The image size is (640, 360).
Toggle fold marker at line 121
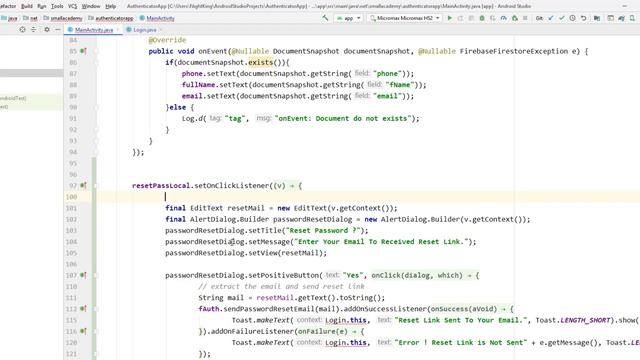tap(96, 354)
